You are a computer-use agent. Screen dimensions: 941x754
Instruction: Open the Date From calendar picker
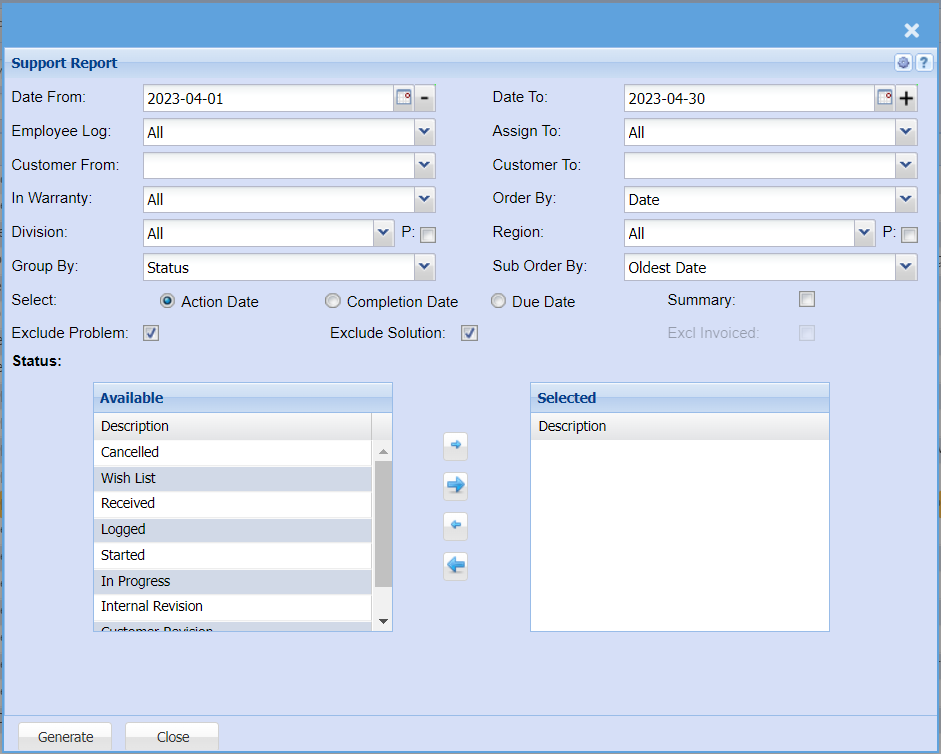coord(404,98)
